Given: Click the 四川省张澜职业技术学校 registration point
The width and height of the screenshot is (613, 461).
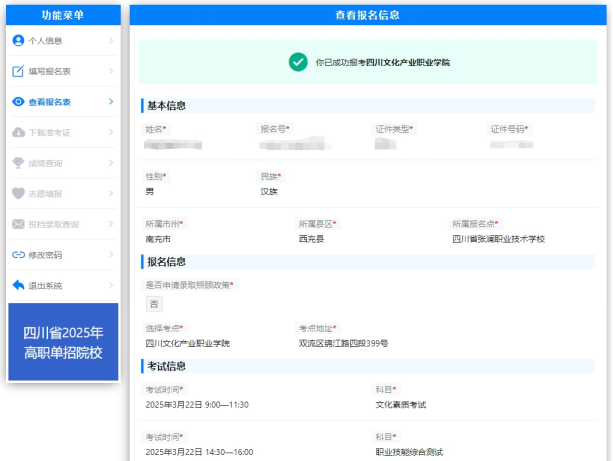Looking at the screenshot, I should click(x=498, y=239).
